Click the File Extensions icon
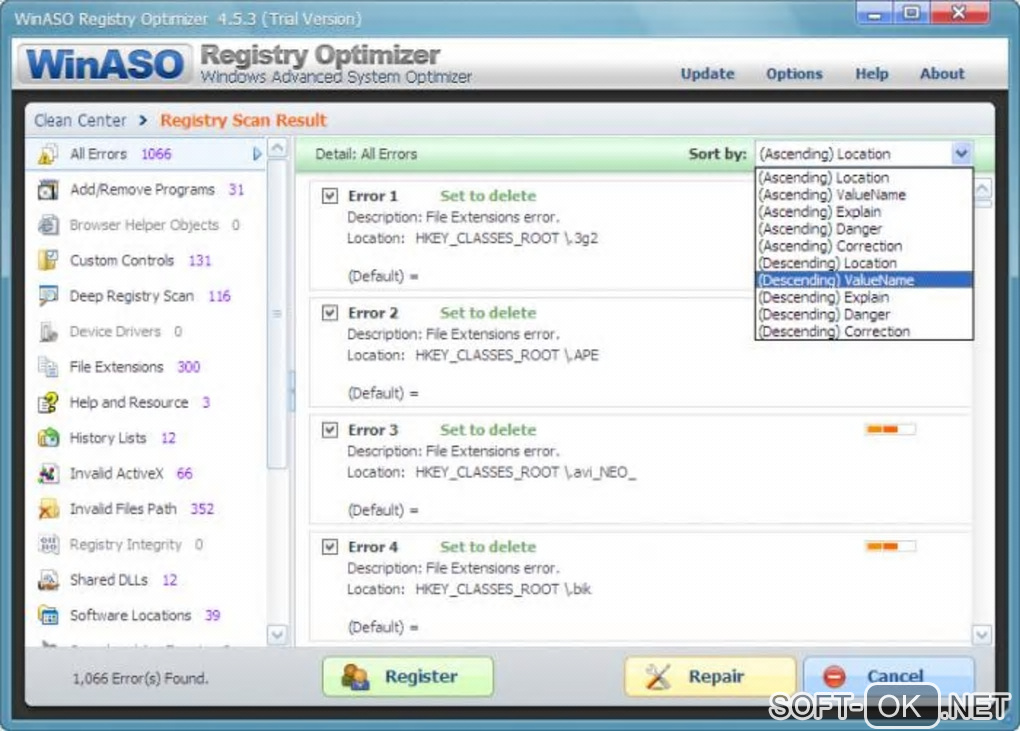 click(x=48, y=367)
